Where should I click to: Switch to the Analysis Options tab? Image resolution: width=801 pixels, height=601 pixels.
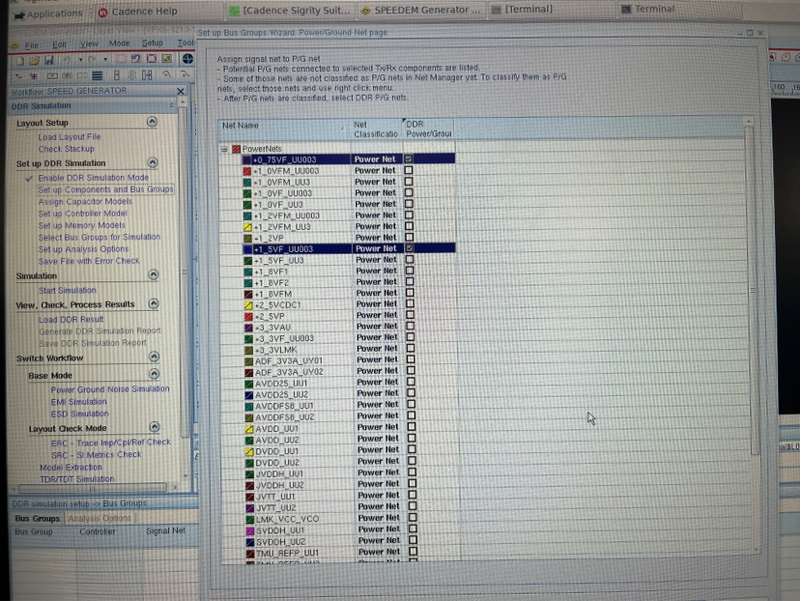point(99,518)
